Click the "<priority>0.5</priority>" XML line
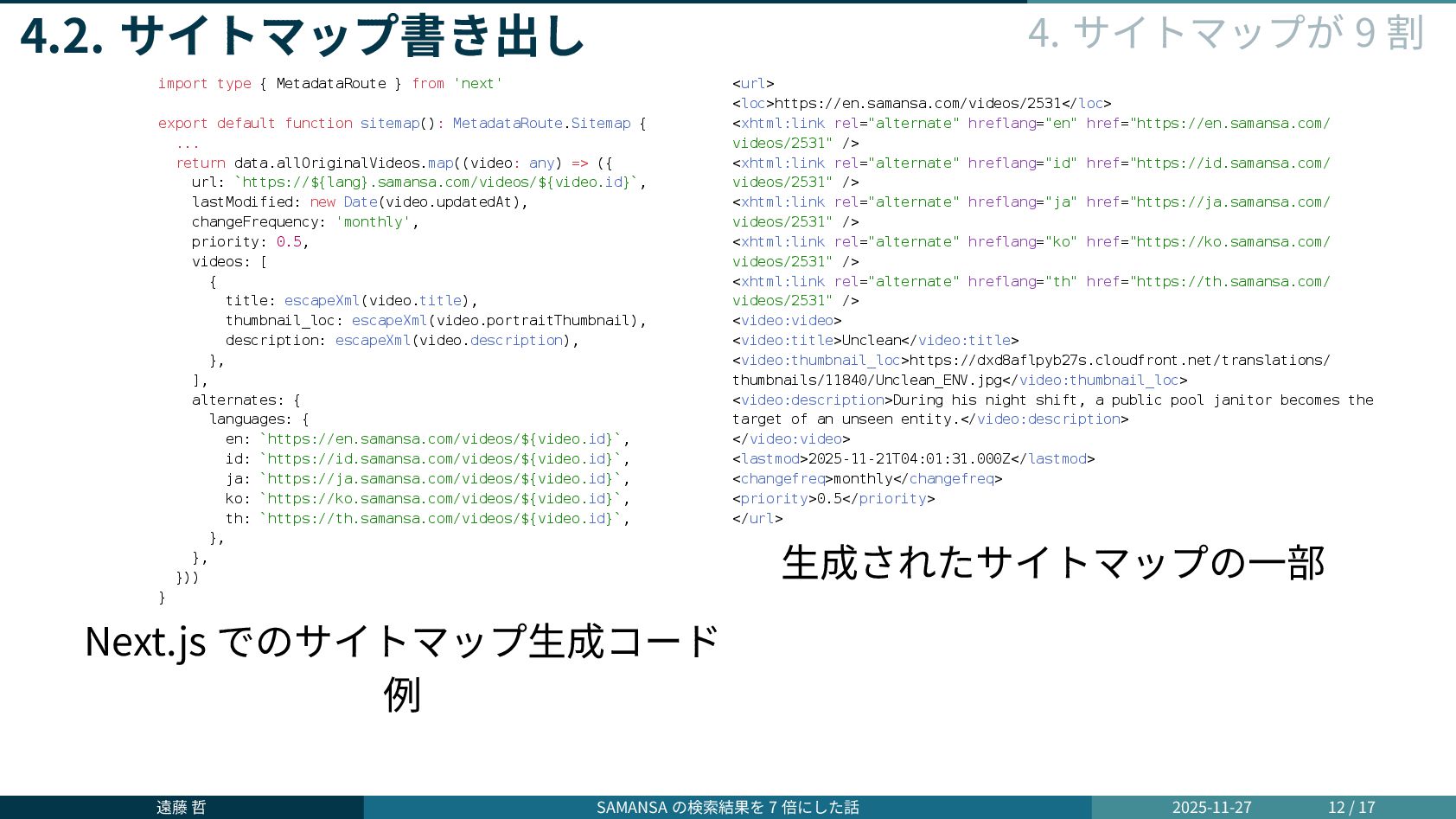The width and height of the screenshot is (1456, 819). coord(833,498)
